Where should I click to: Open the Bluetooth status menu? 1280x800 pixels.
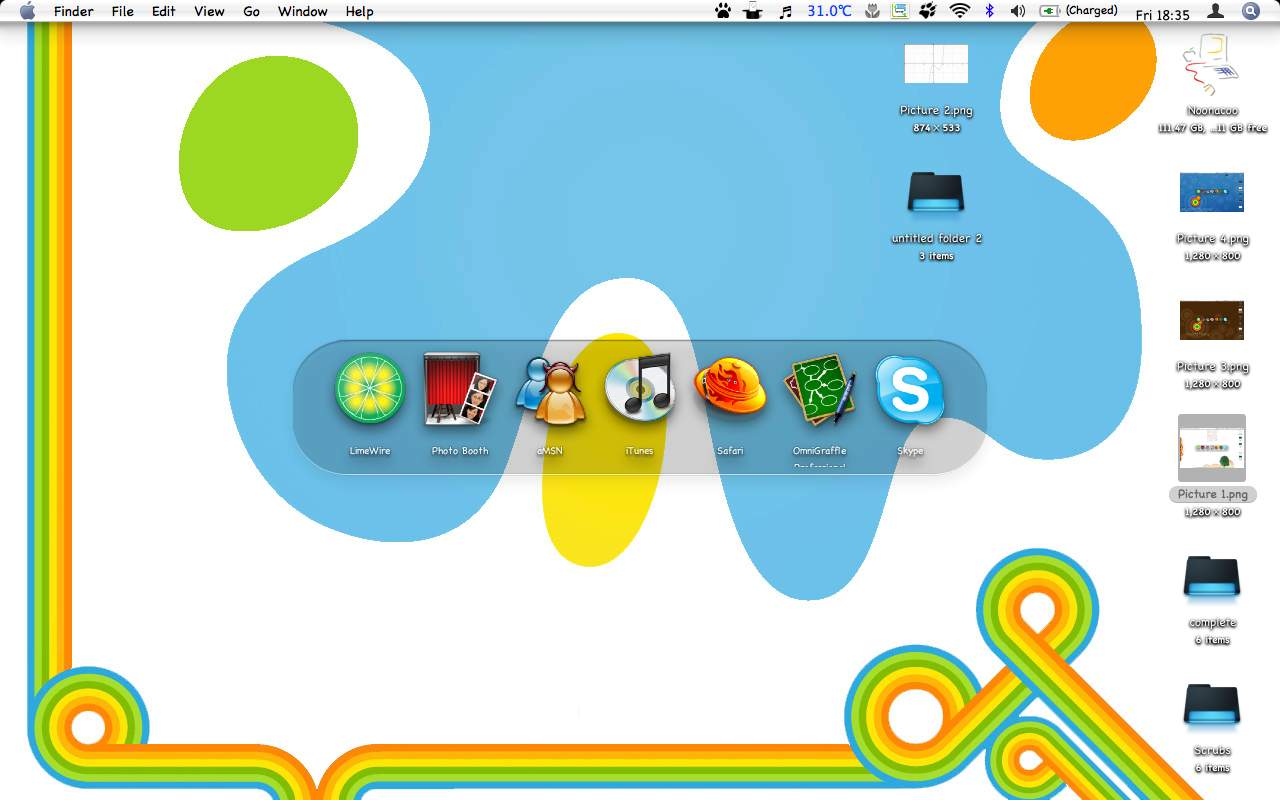[990, 11]
